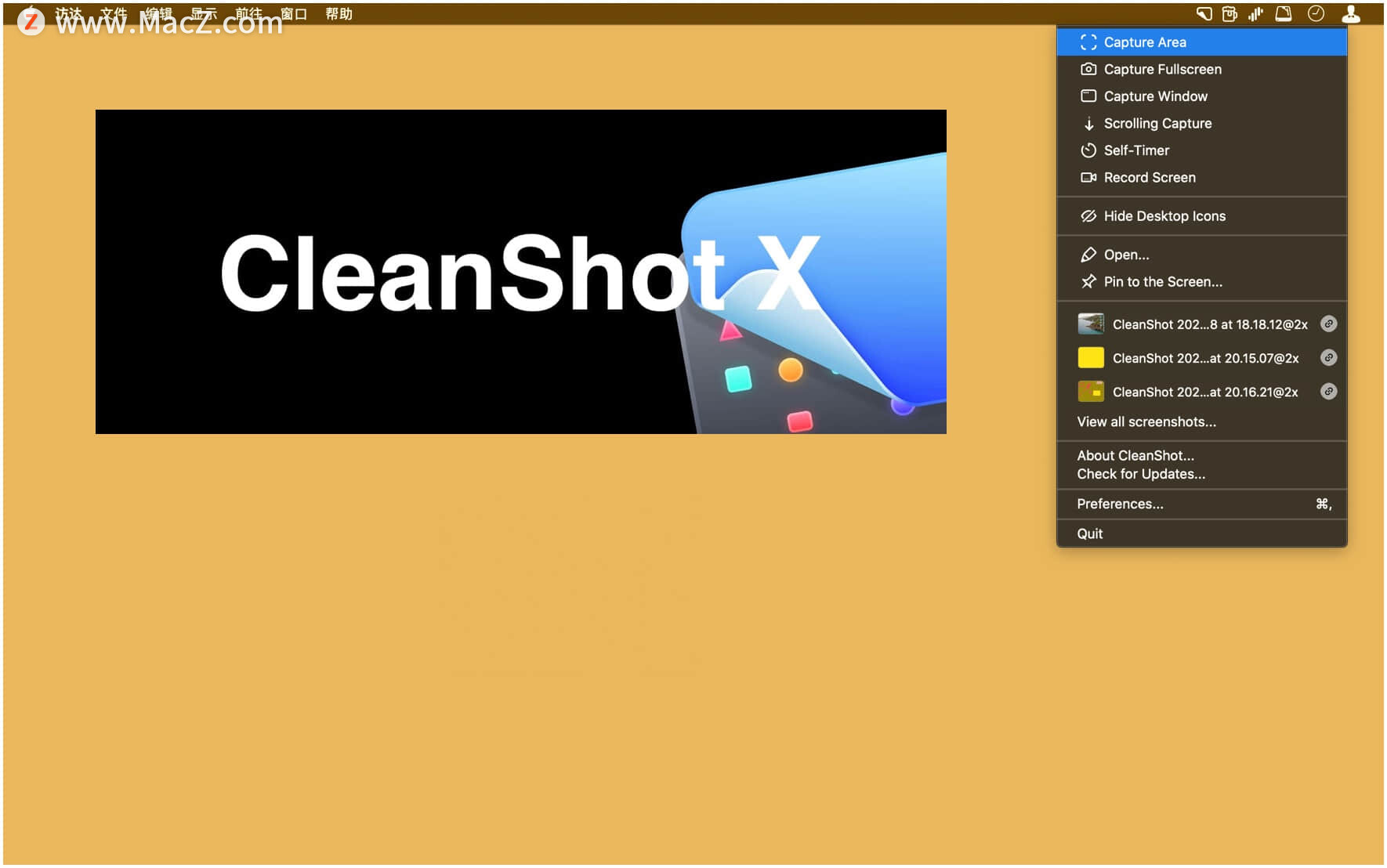The height and width of the screenshot is (868, 1387).
Task: Open About CleanShot...
Action: coord(1201,455)
